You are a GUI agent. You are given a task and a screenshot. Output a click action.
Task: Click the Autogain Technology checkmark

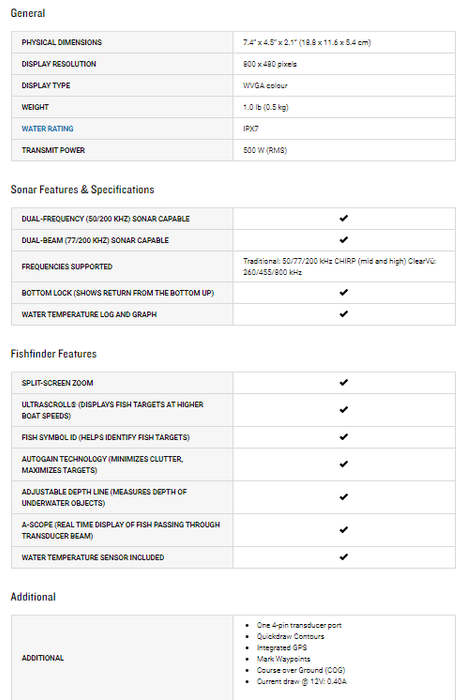343,464
